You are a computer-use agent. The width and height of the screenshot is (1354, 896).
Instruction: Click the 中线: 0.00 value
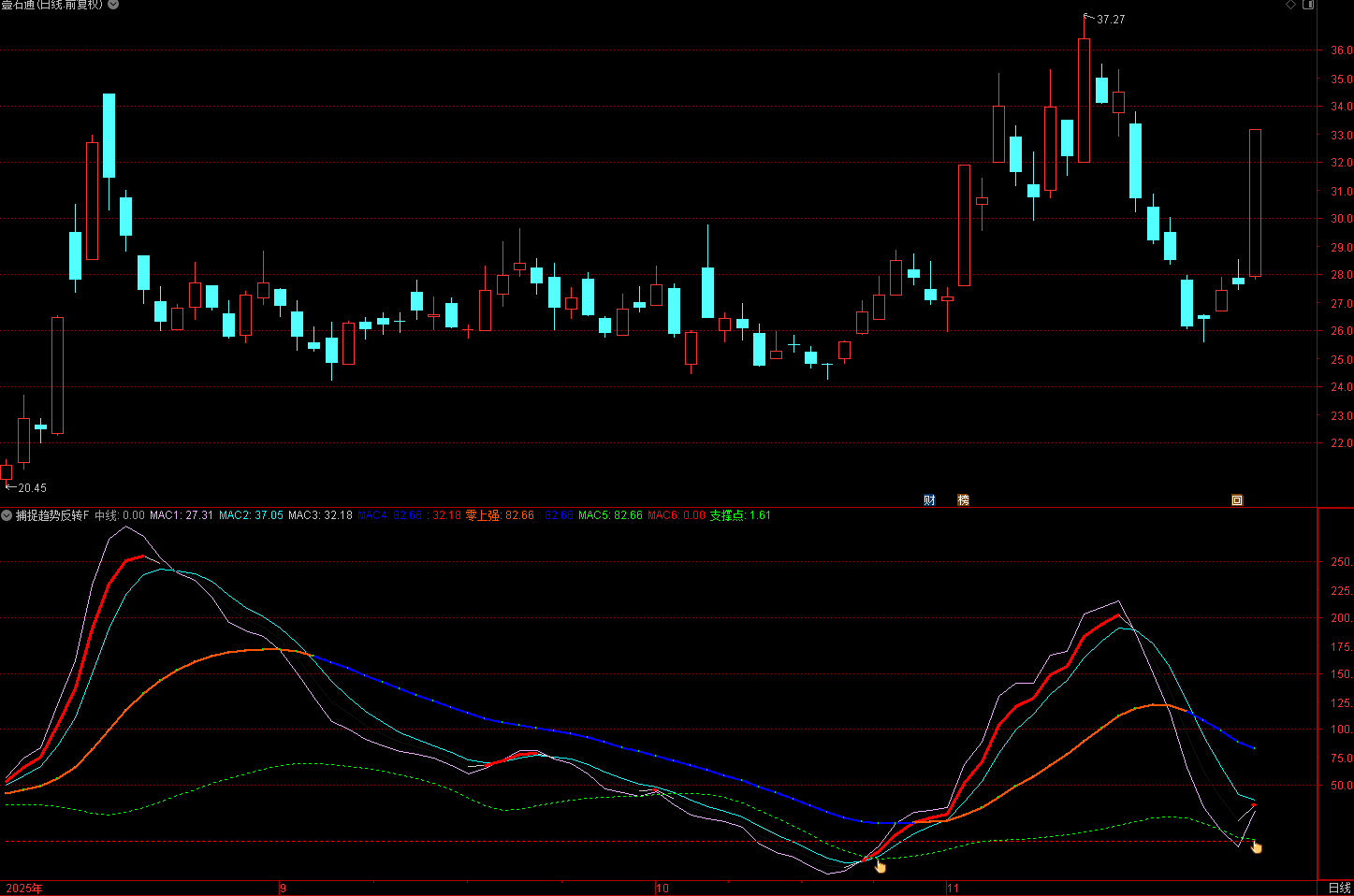[120, 515]
